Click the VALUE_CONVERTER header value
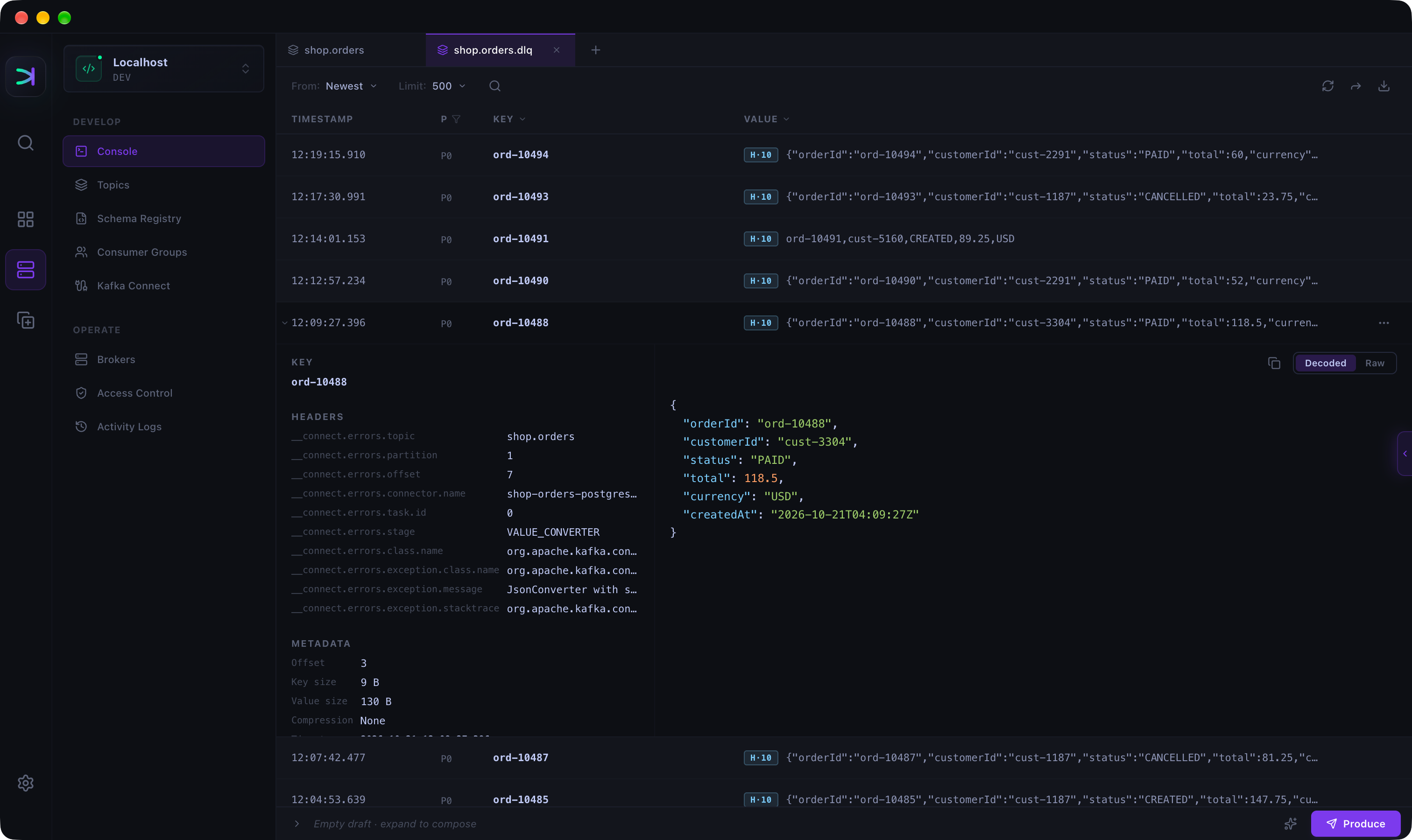The height and width of the screenshot is (840, 1412). [x=553, y=532]
